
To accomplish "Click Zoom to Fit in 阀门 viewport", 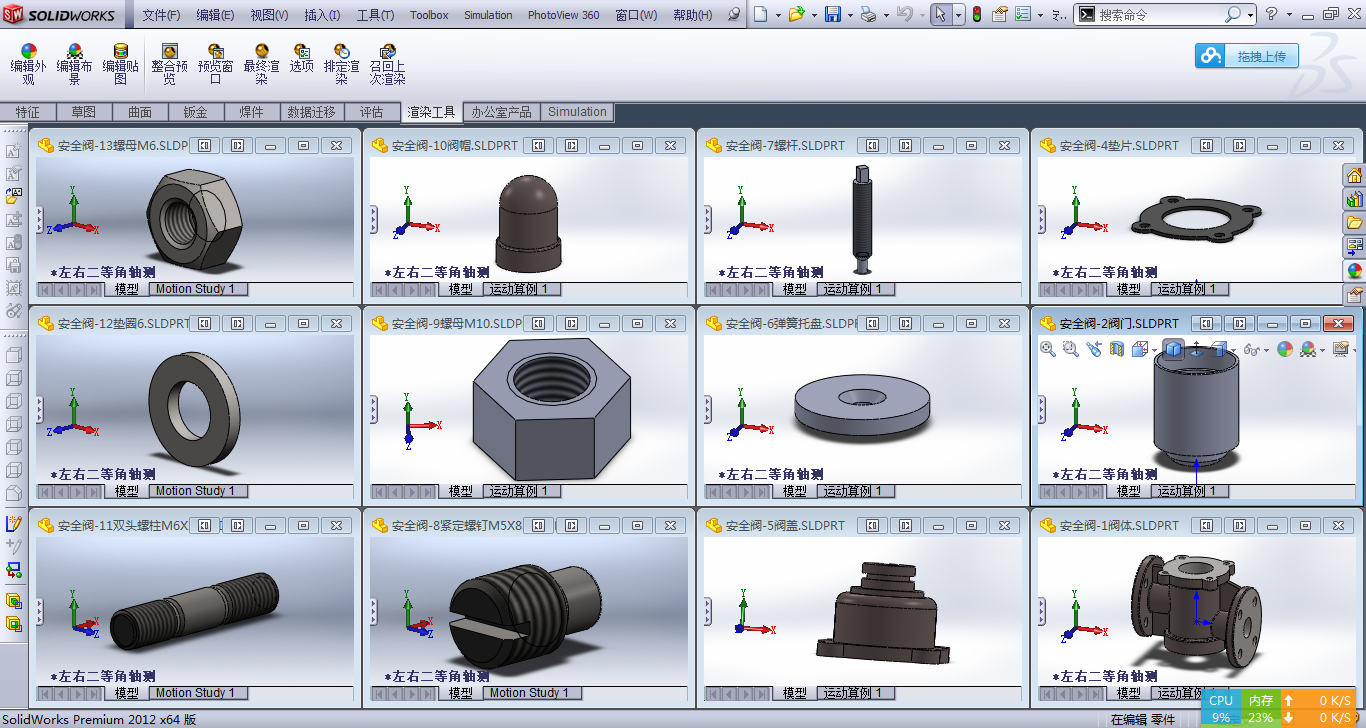I will [x=1048, y=349].
